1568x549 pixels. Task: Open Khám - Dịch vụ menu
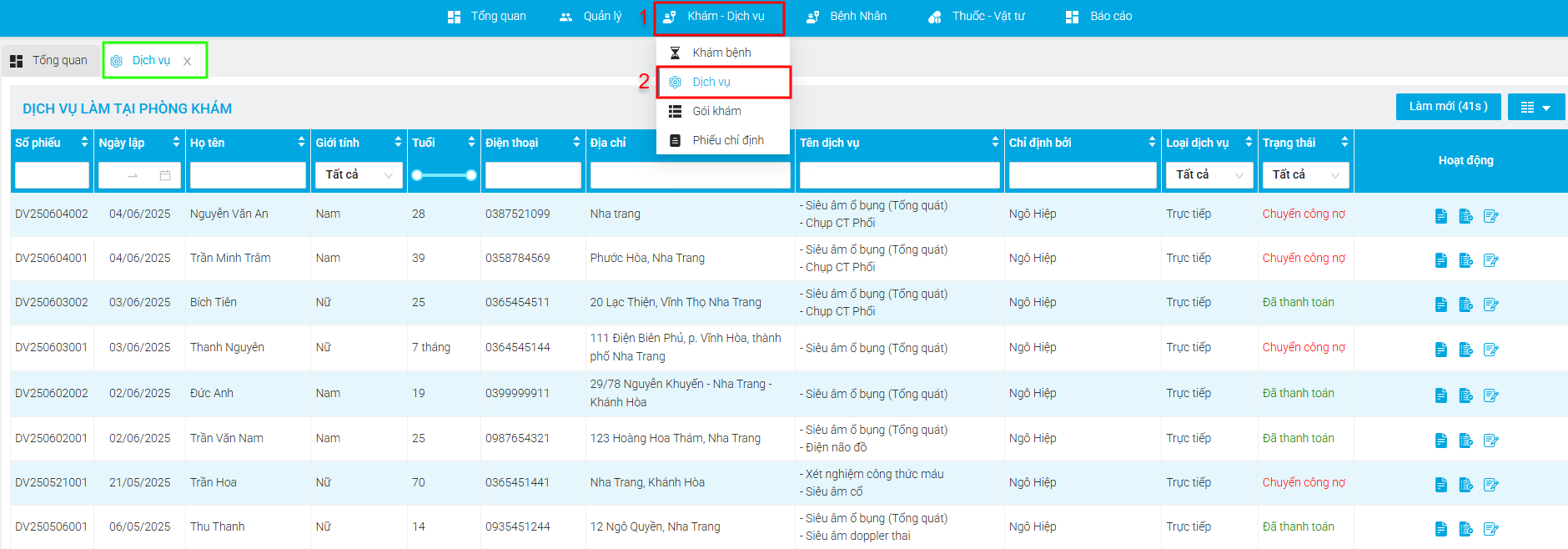pos(714,17)
